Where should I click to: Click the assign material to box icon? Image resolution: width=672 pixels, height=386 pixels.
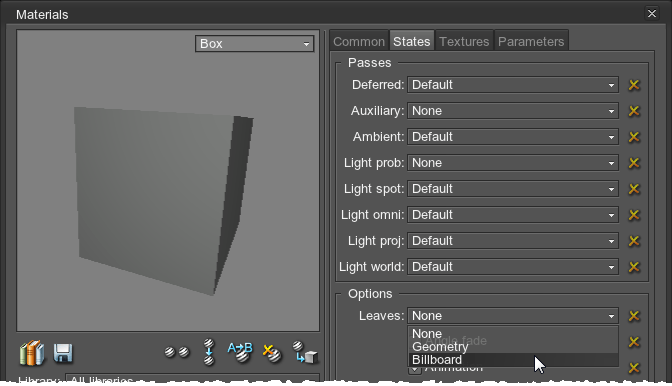point(305,352)
